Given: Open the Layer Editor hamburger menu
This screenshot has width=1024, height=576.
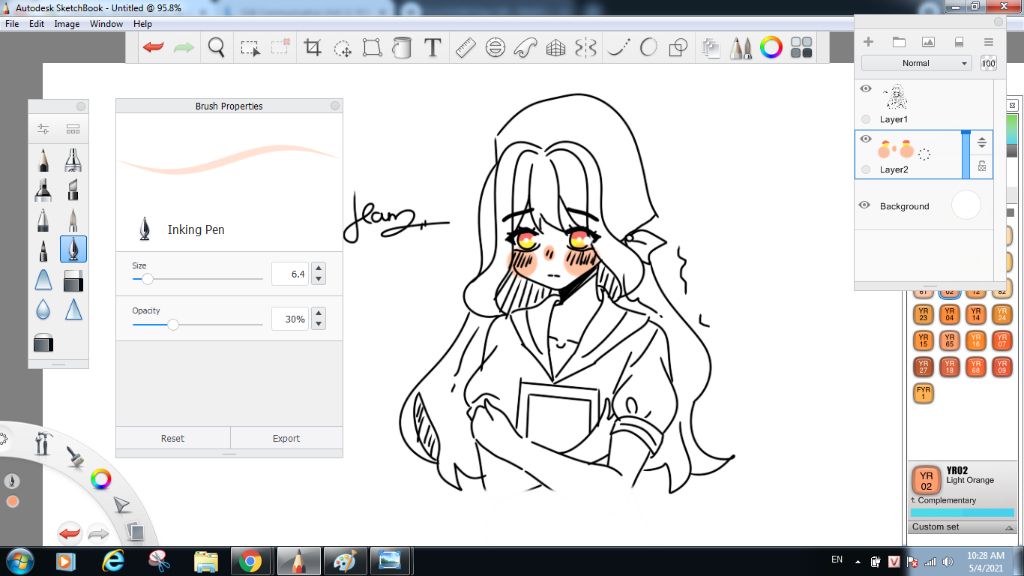Looking at the screenshot, I should [989, 42].
